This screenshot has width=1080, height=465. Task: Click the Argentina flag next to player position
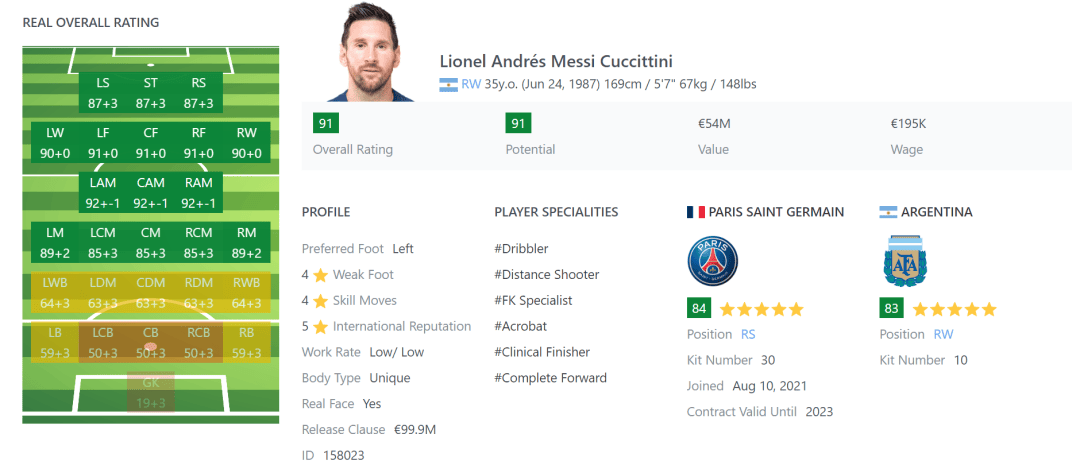pyautogui.click(x=448, y=85)
